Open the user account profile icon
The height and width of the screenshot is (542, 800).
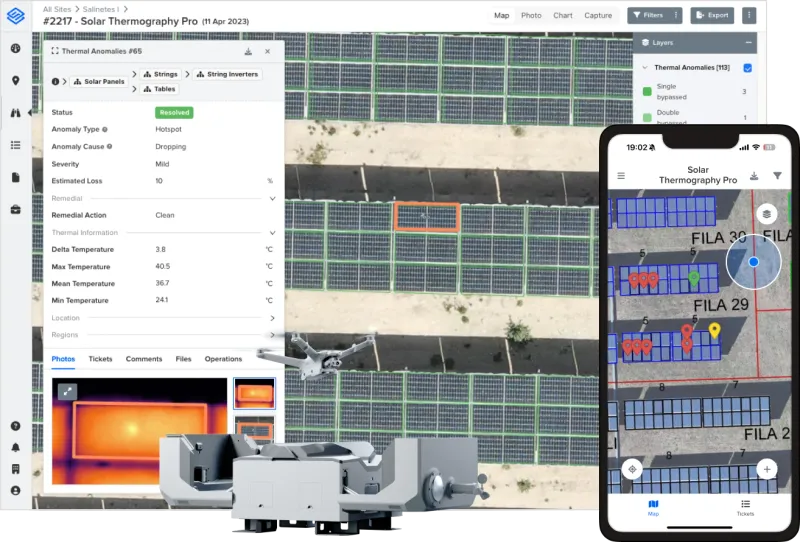pyautogui.click(x=16, y=490)
